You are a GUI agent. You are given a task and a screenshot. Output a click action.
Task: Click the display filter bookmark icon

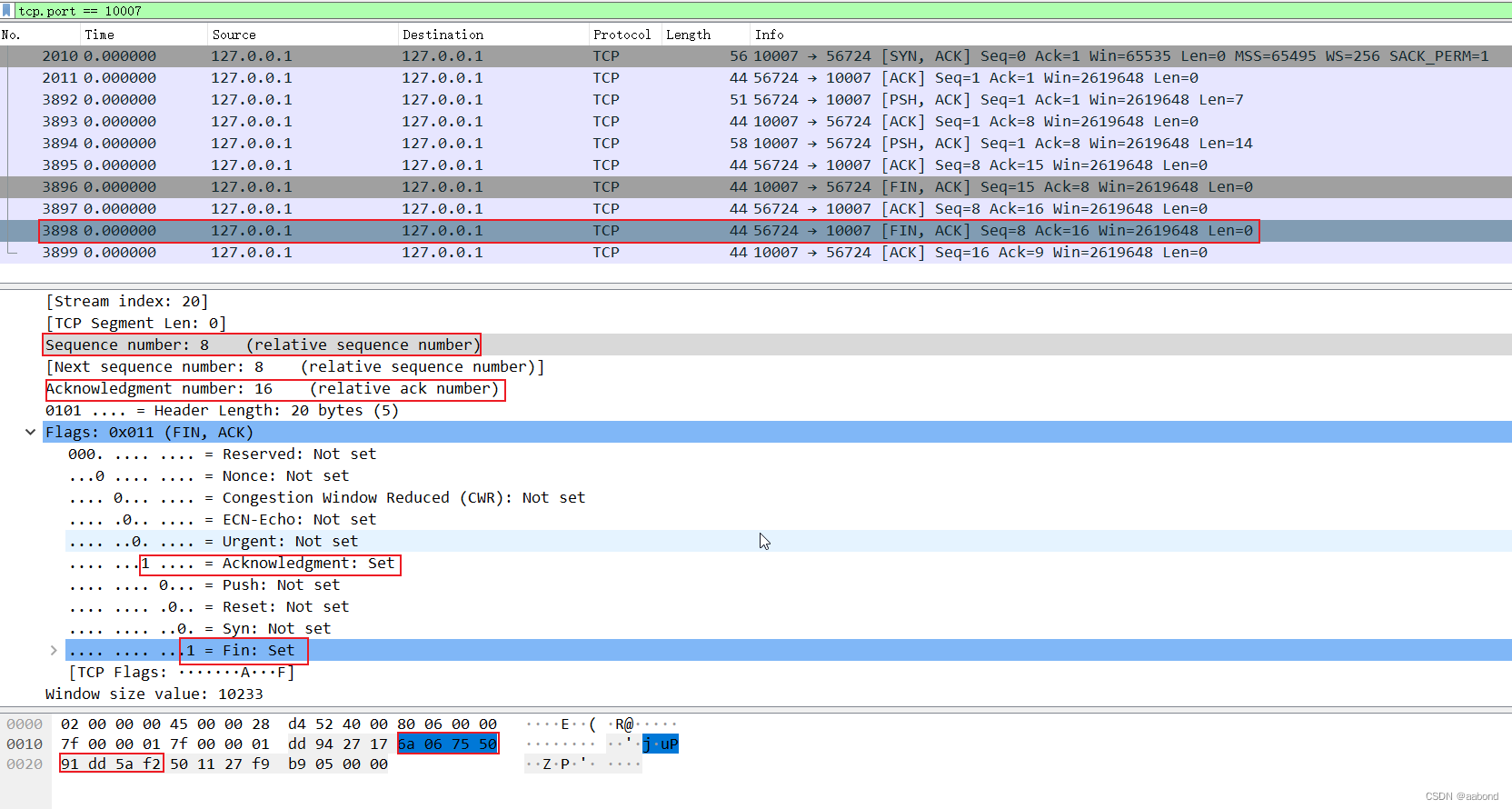click(x=7, y=11)
